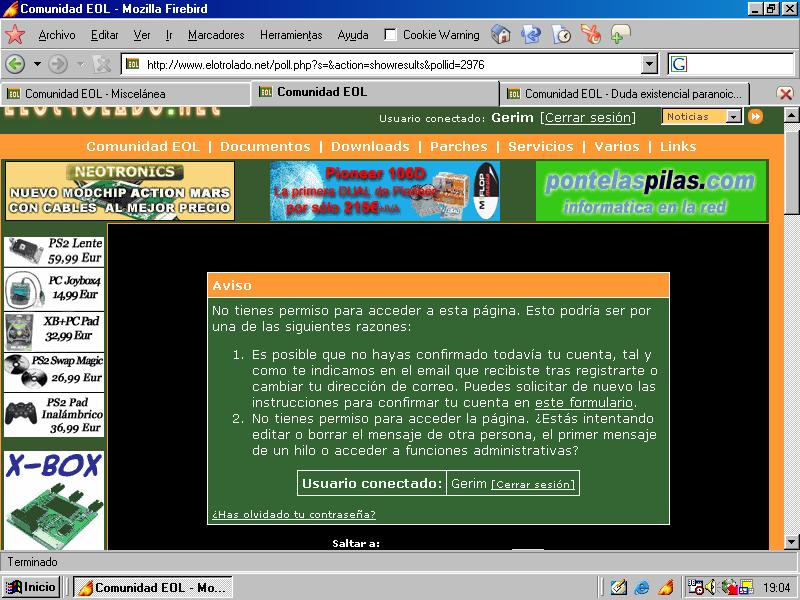
Task: Click the Pioneer 106D banner ad
Action: point(385,191)
